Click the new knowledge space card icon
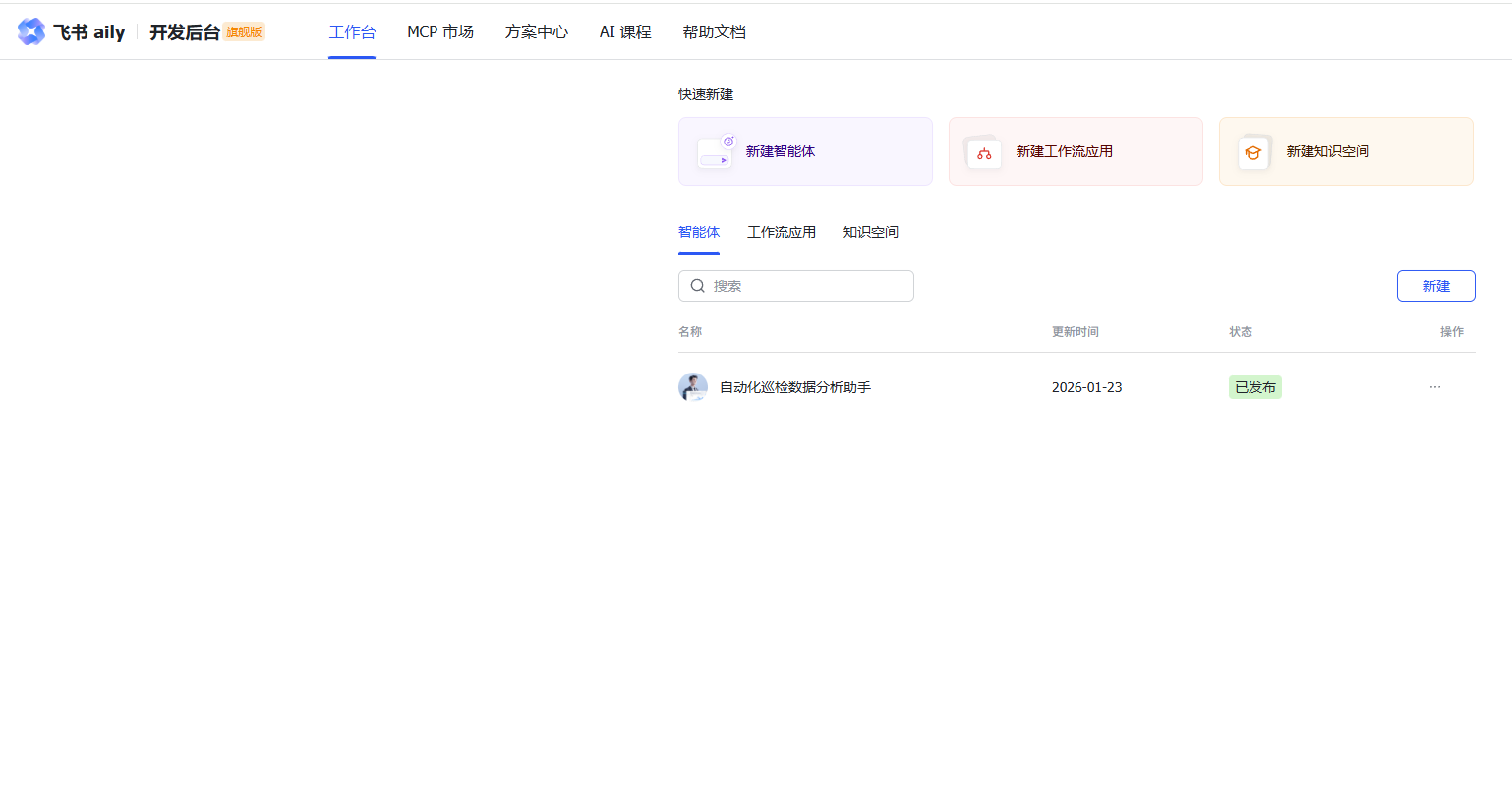The width and height of the screenshot is (1512, 806). (1253, 152)
